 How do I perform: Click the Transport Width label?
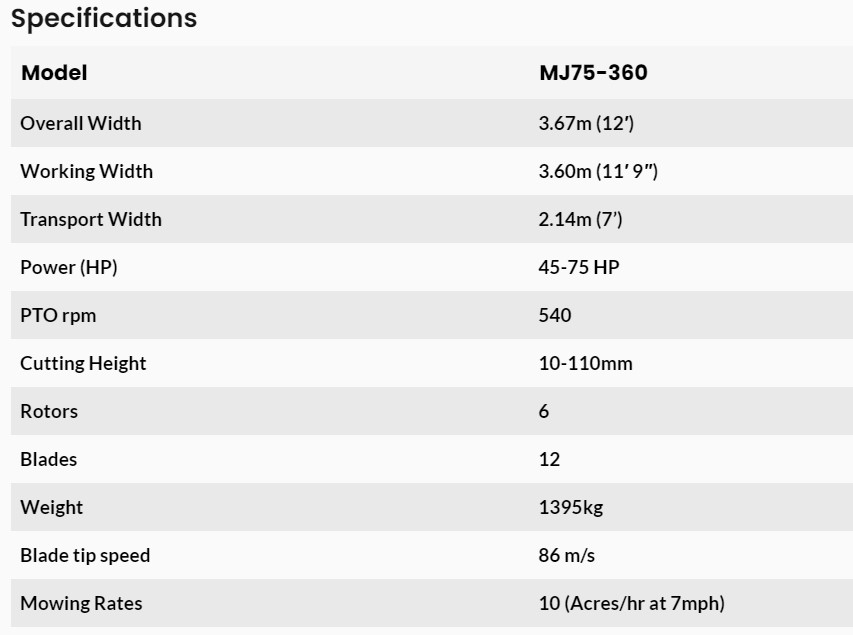tap(91, 219)
